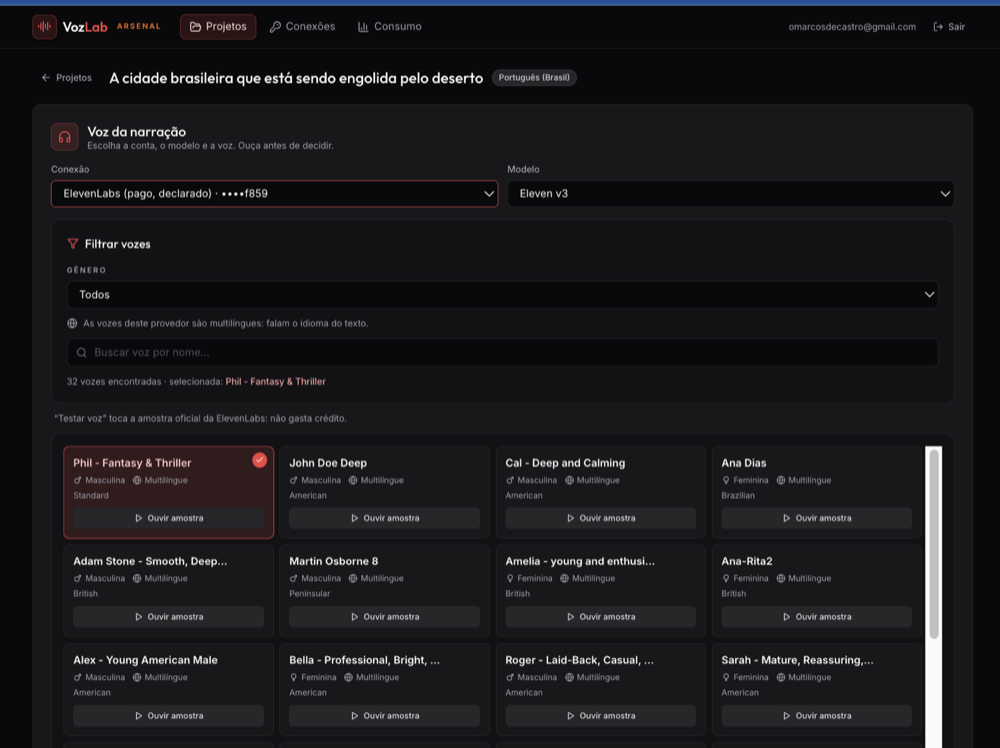The width and height of the screenshot is (1000, 748).
Task: Play sample for Roger - Laid-Back, Casual
Action: tap(601, 715)
